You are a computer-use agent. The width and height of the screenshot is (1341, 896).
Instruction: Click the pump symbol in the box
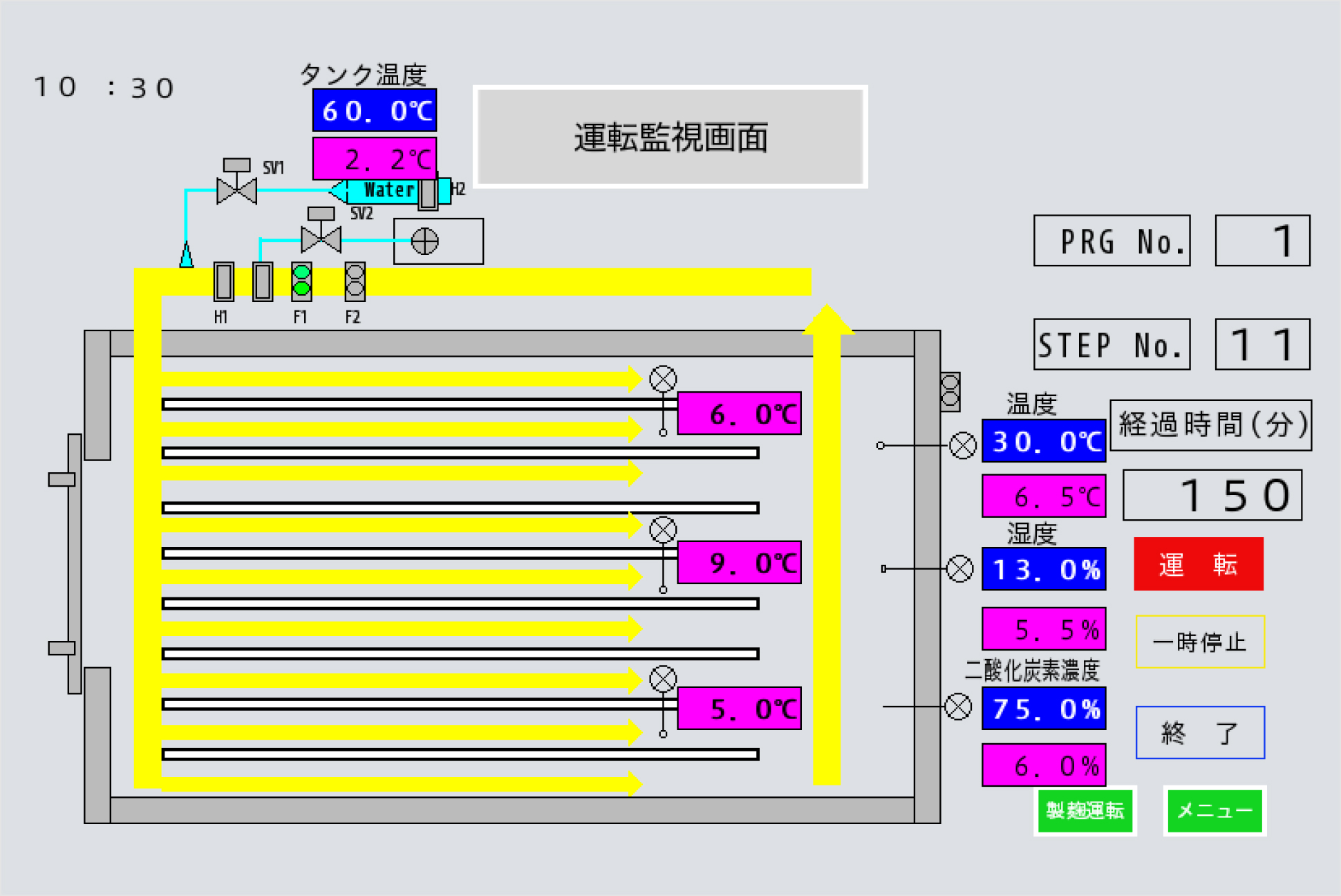click(x=424, y=241)
